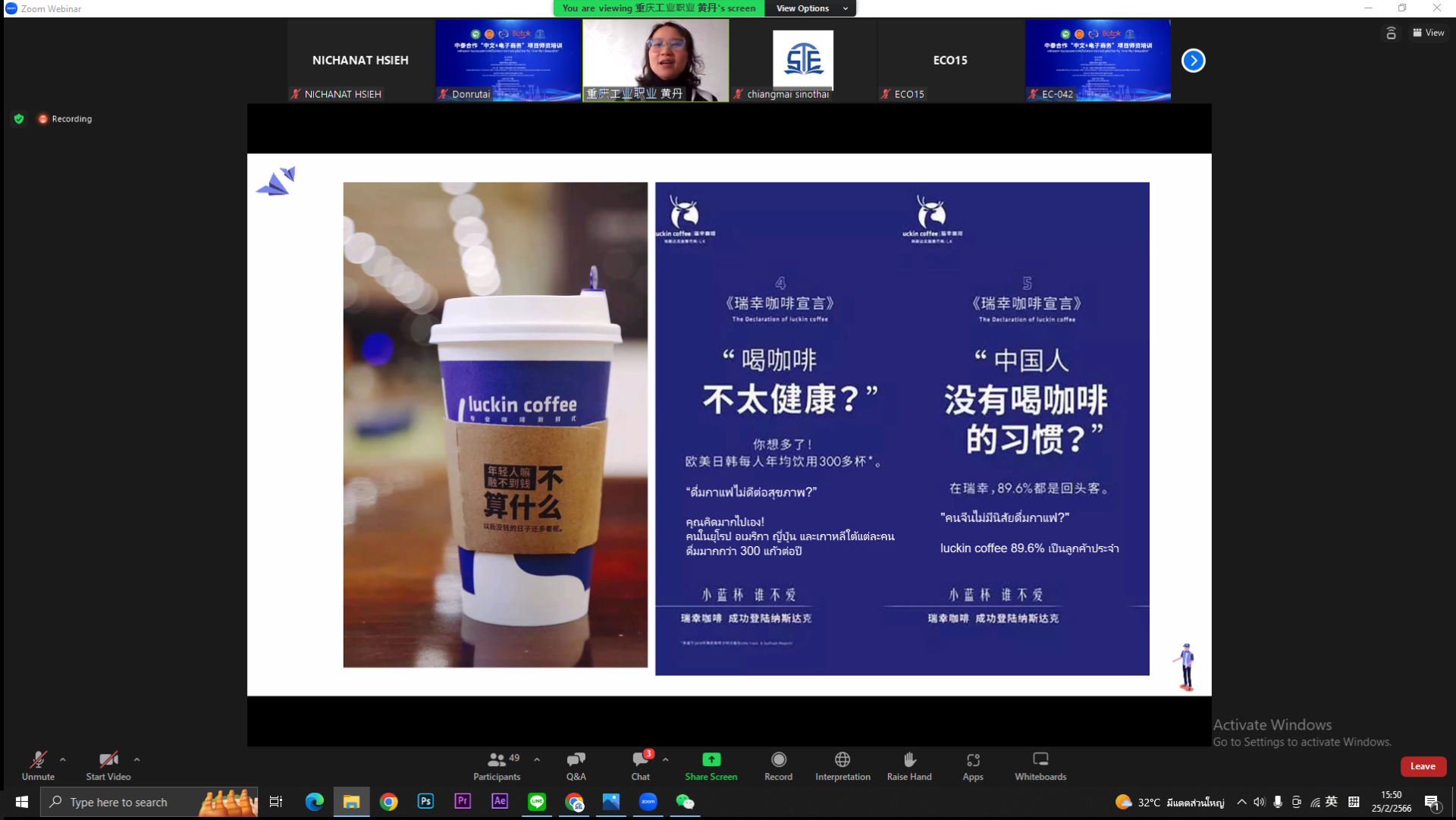Open Premiere Pro from the taskbar
Viewport: 1456px width, 820px height.
point(463,802)
